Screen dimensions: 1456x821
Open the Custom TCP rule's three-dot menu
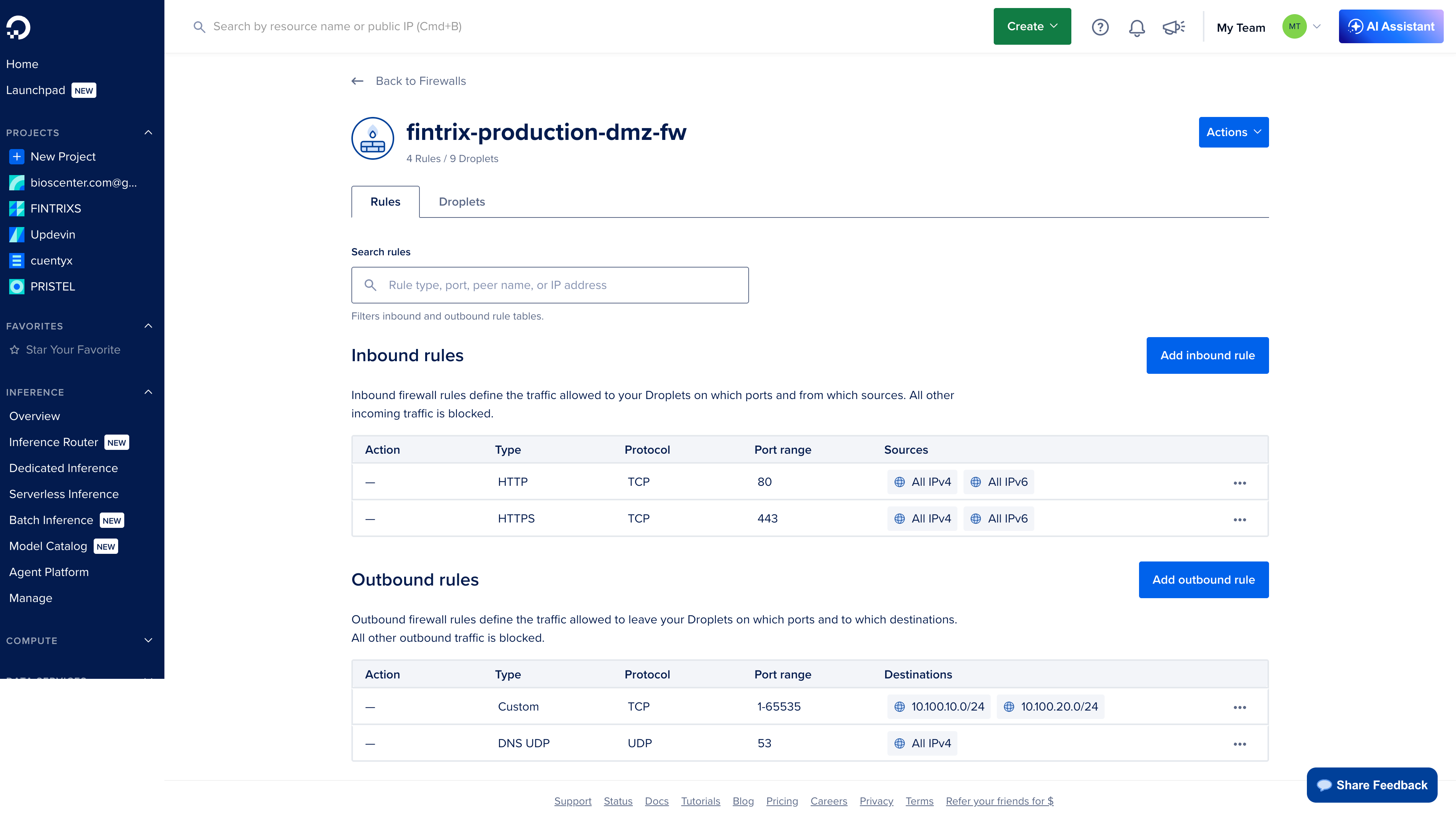(1240, 707)
